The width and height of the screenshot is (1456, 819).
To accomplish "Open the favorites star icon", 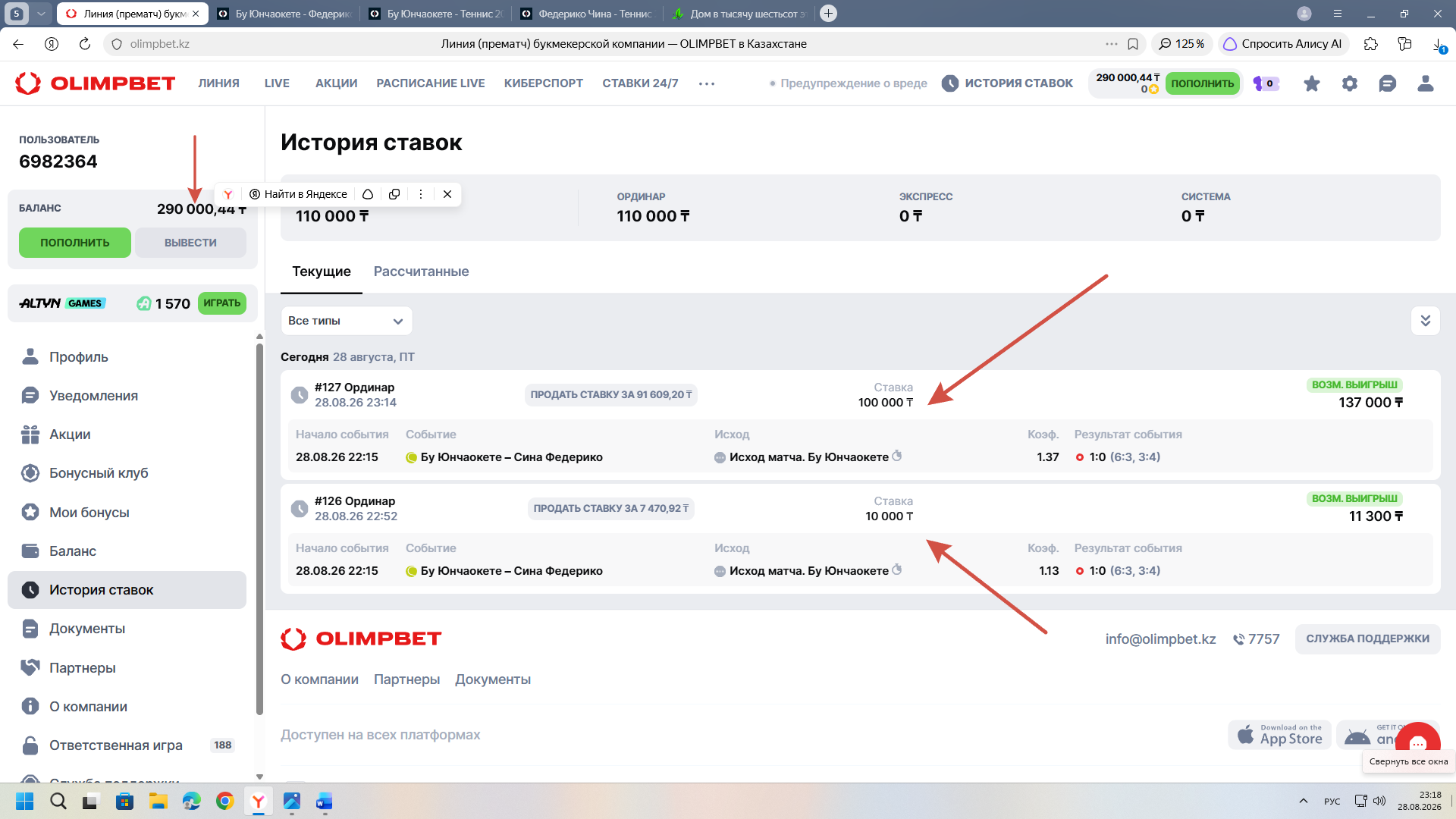I will pos(1312,83).
